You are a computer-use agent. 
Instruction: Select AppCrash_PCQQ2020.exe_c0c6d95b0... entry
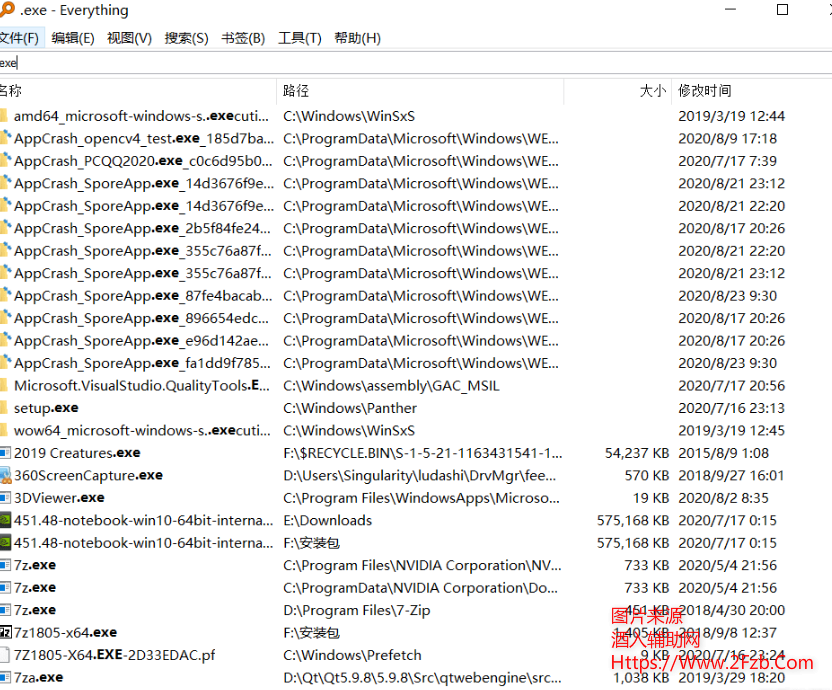pos(143,161)
